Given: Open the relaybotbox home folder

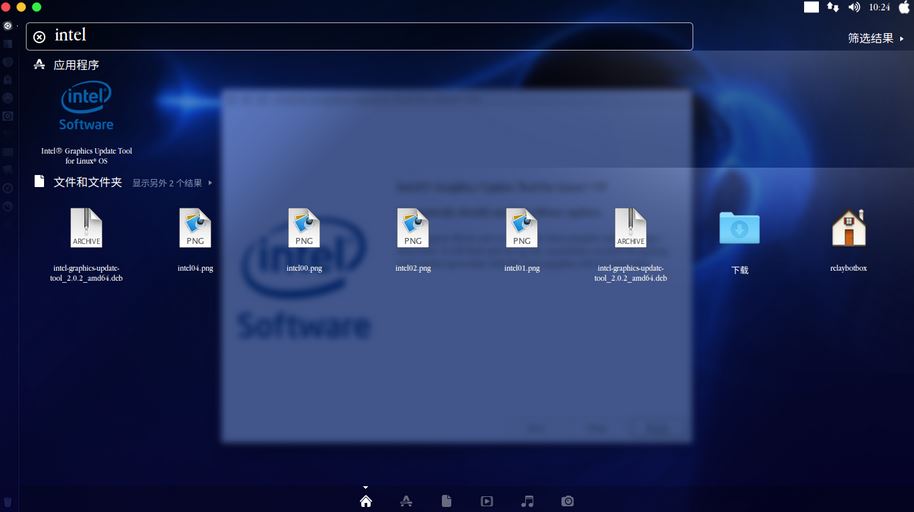Looking at the screenshot, I should 848,229.
